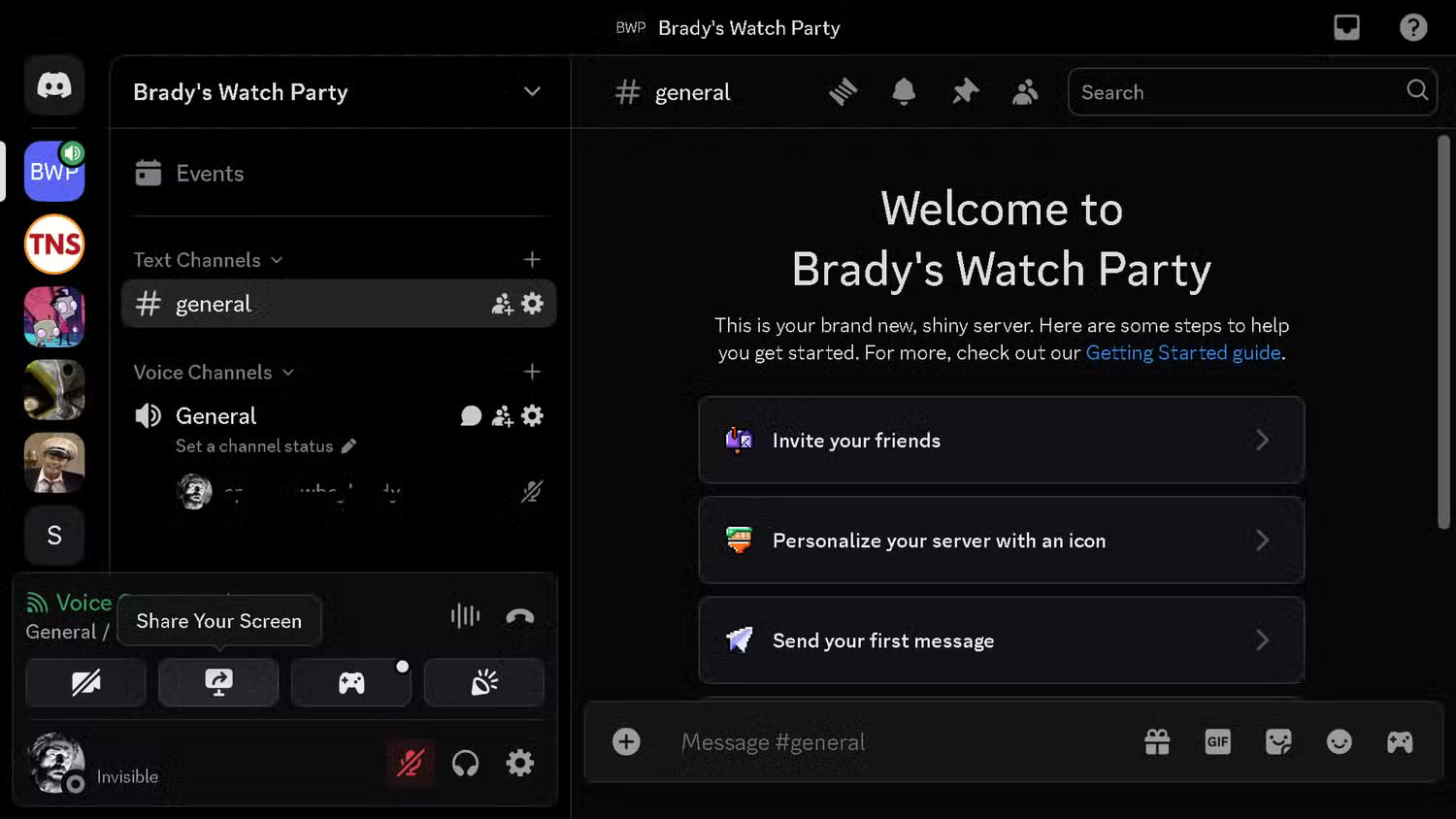Open the server labeled S
This screenshot has width=1456, height=819.
tap(54, 535)
